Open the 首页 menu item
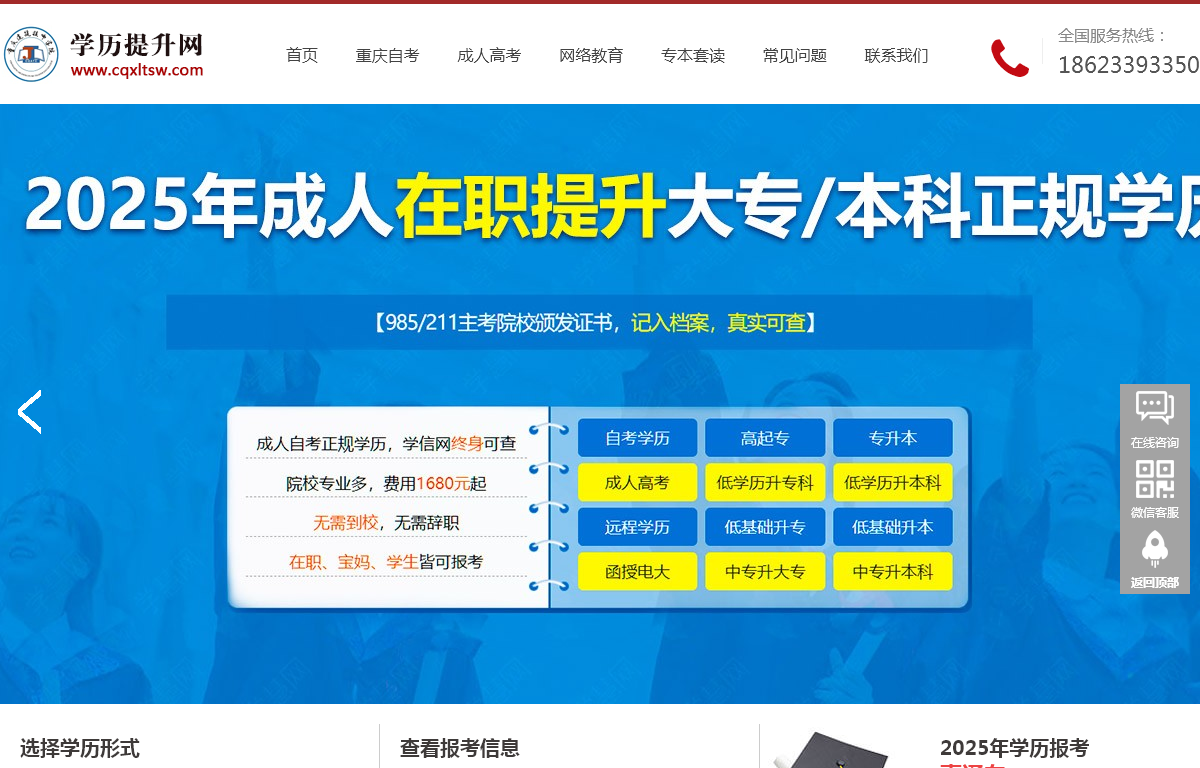This screenshot has height=768, width=1200. pyautogui.click(x=302, y=57)
